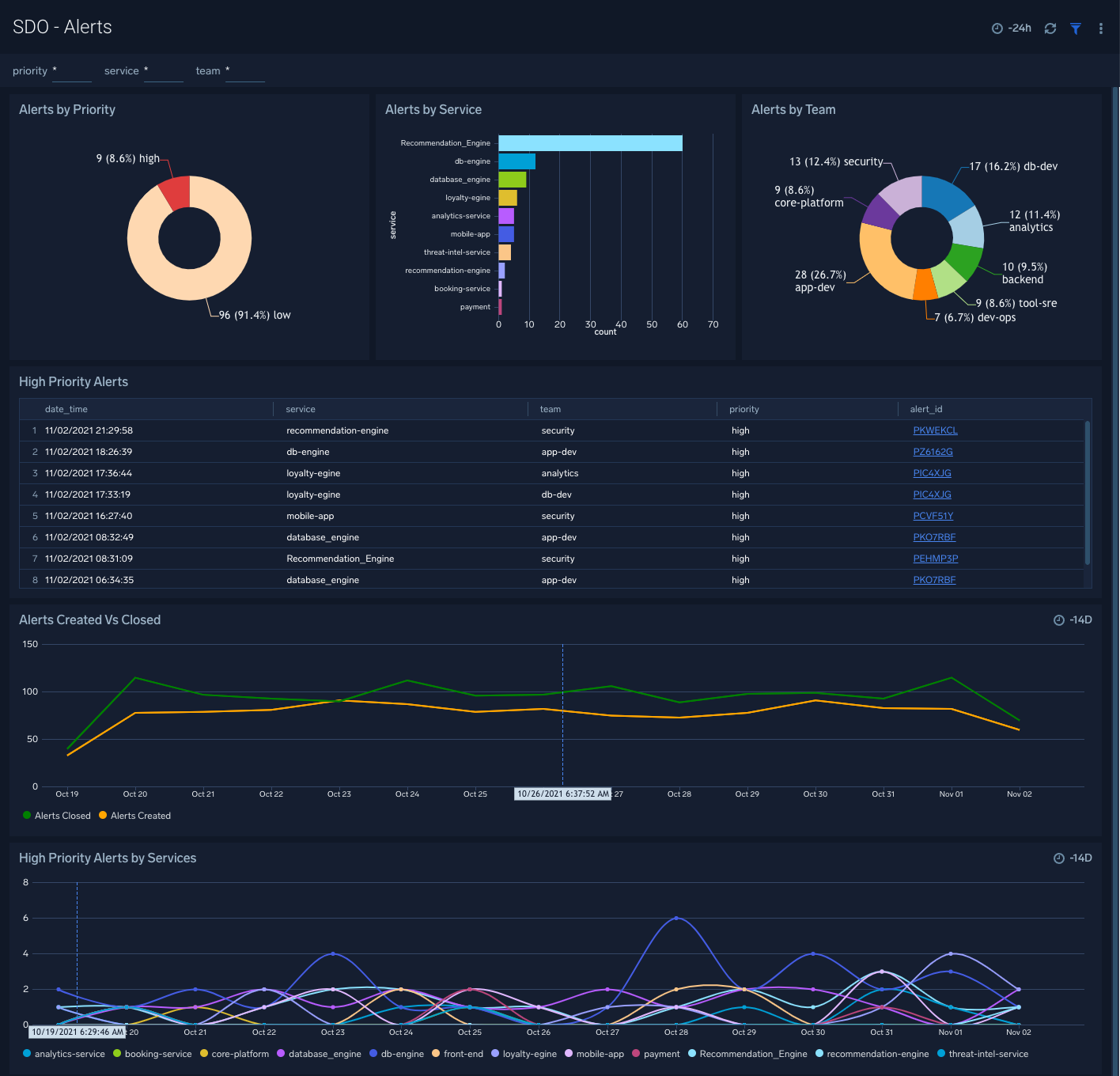This screenshot has width=1120, height=1076.
Task: Sort the table by the date_time column
Action: 66,409
